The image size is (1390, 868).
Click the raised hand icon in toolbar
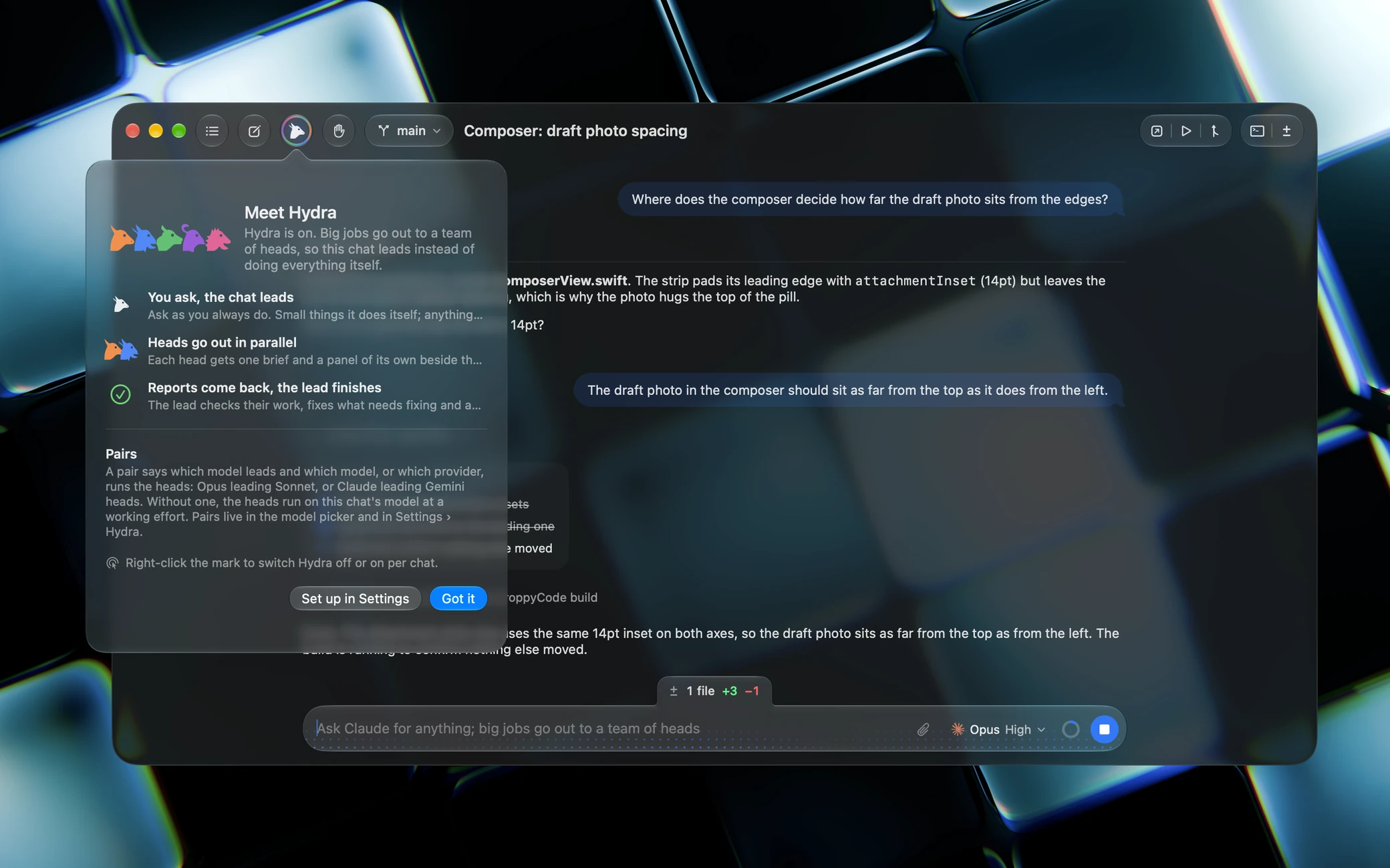[x=338, y=131]
